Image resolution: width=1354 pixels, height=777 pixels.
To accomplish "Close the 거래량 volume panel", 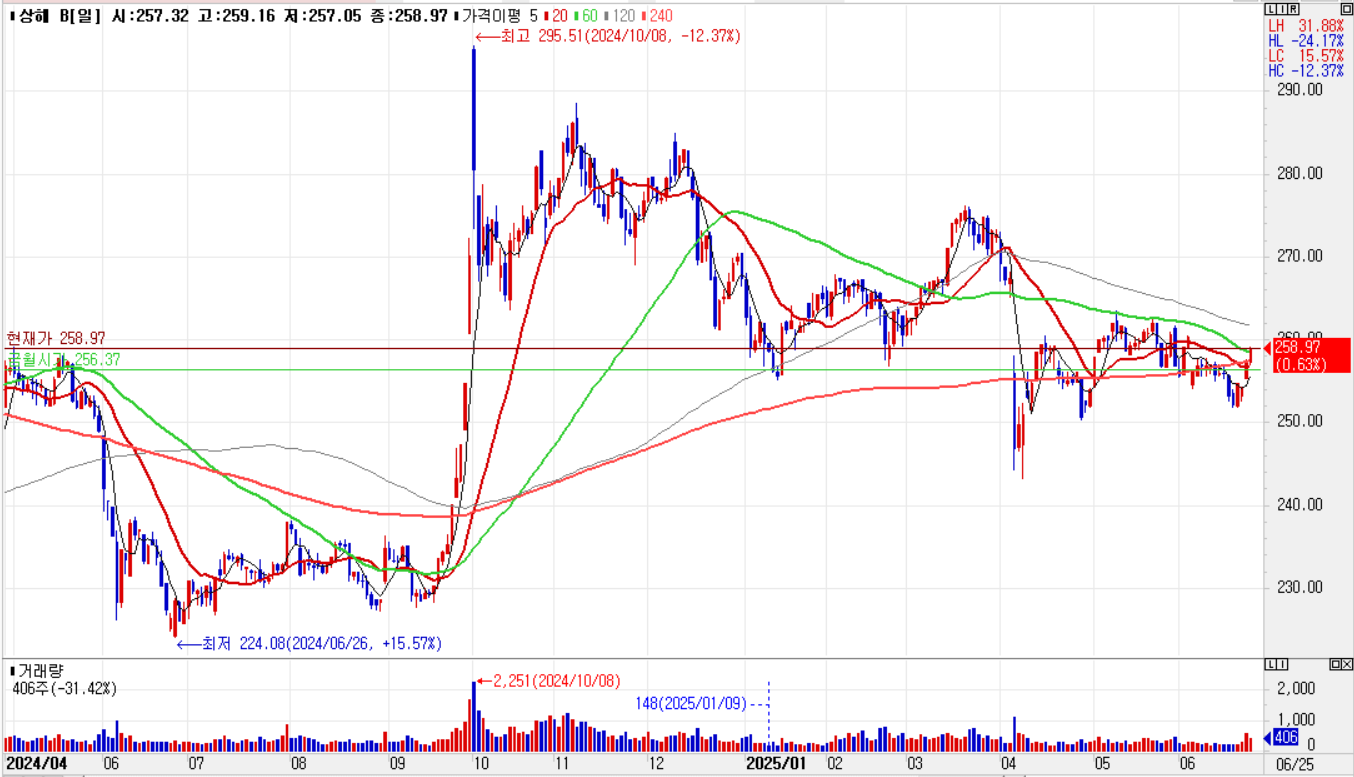I will 1346,664.
